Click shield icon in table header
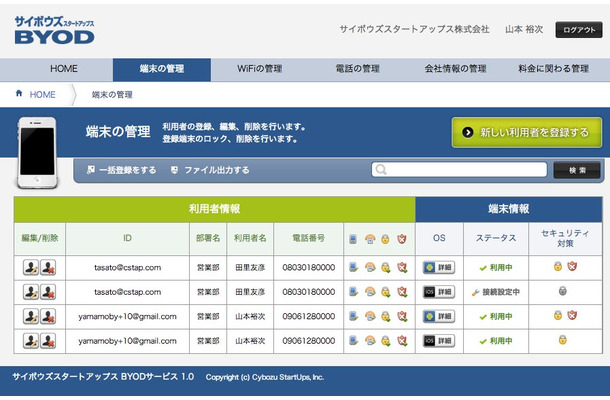 [402, 239]
